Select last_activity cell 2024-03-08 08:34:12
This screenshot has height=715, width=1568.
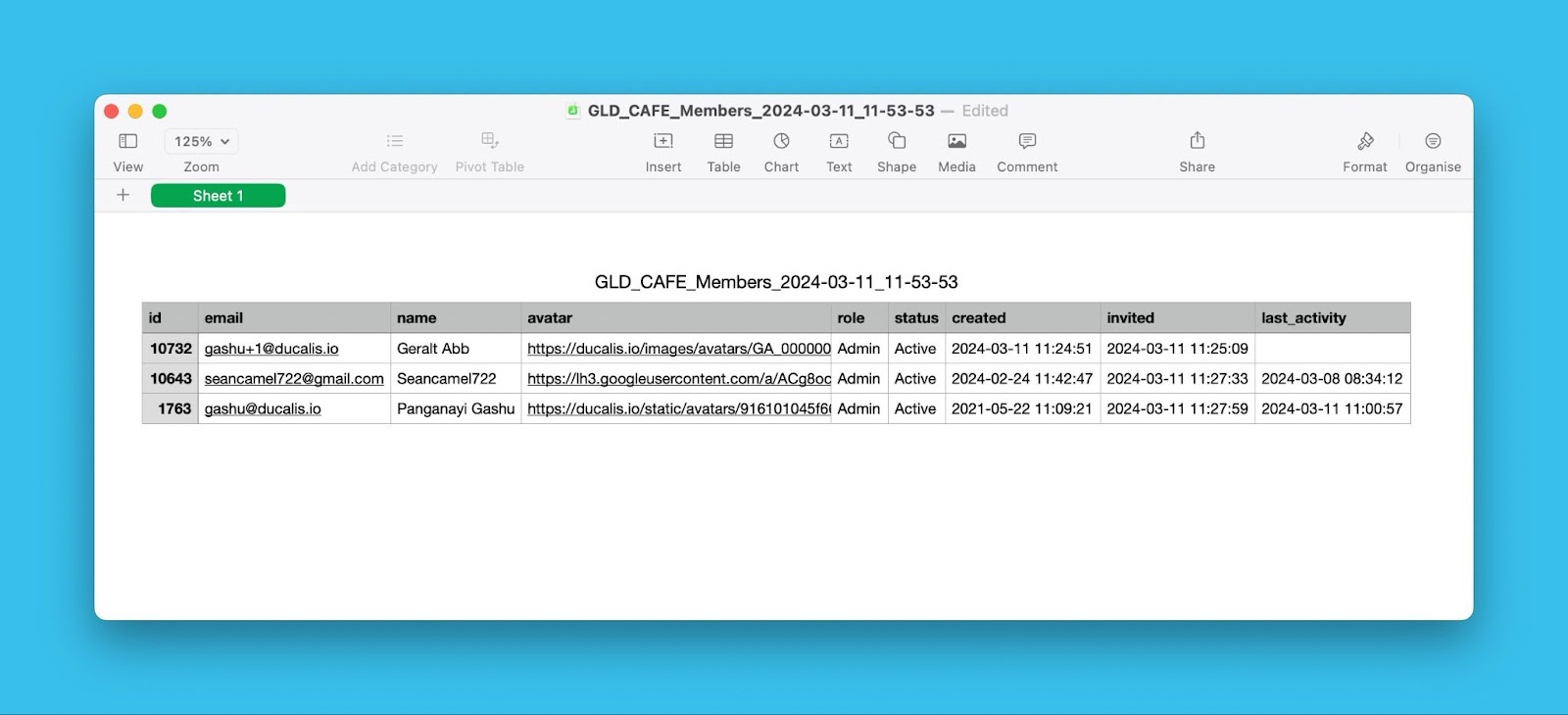click(1333, 379)
